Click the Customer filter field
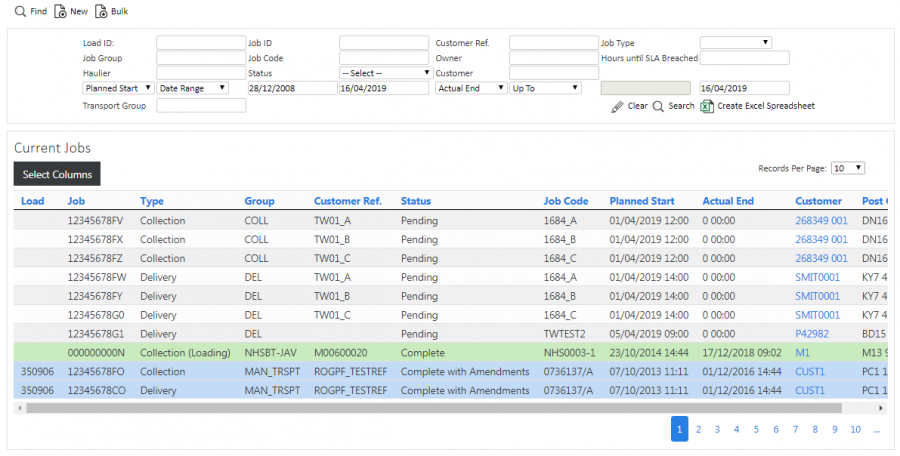The height and width of the screenshot is (456, 900). 554,73
